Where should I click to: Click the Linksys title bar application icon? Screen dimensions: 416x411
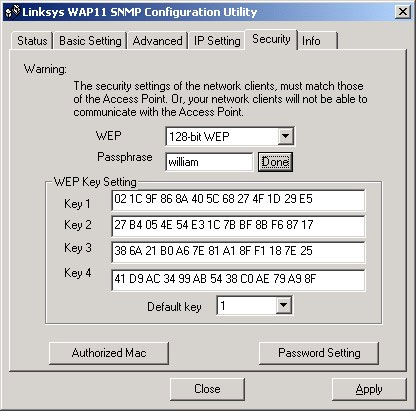pos(13,12)
